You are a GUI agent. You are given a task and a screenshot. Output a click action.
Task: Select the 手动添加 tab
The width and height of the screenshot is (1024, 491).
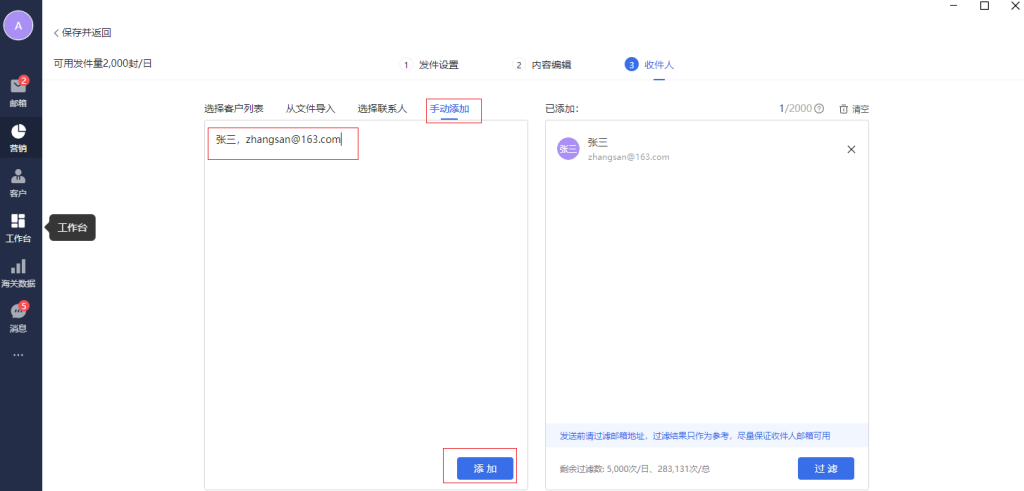pos(449,108)
